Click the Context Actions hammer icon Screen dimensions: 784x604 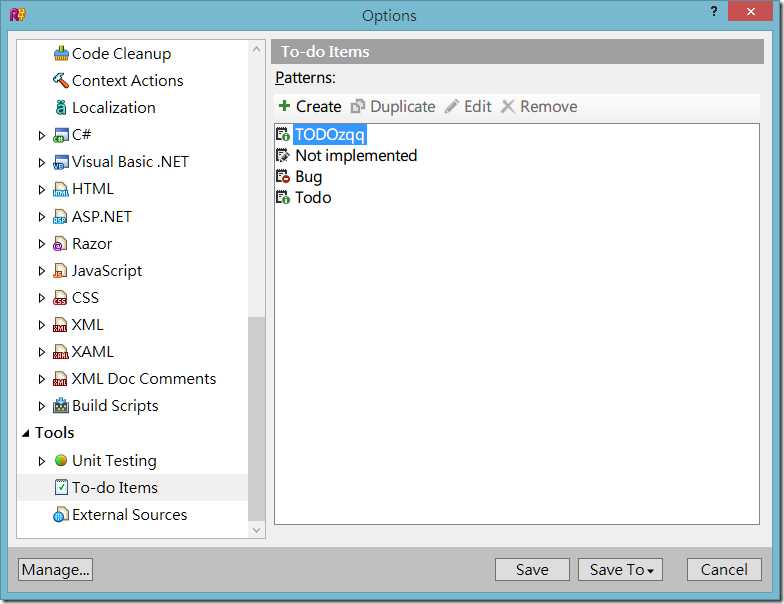61,80
